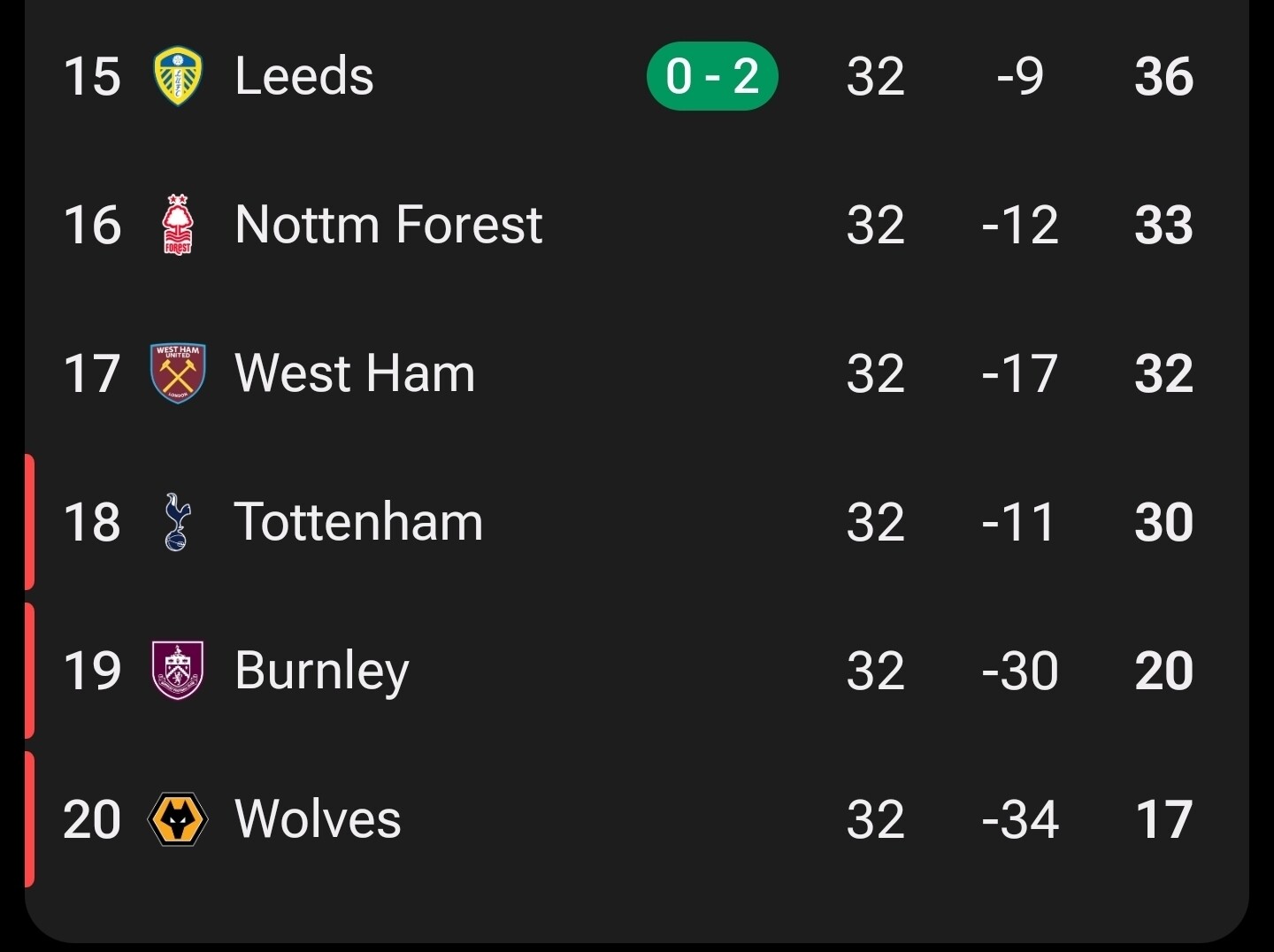Click Wolves' goal difference of -34
Image resolution: width=1274 pixels, height=952 pixels.
(1019, 819)
